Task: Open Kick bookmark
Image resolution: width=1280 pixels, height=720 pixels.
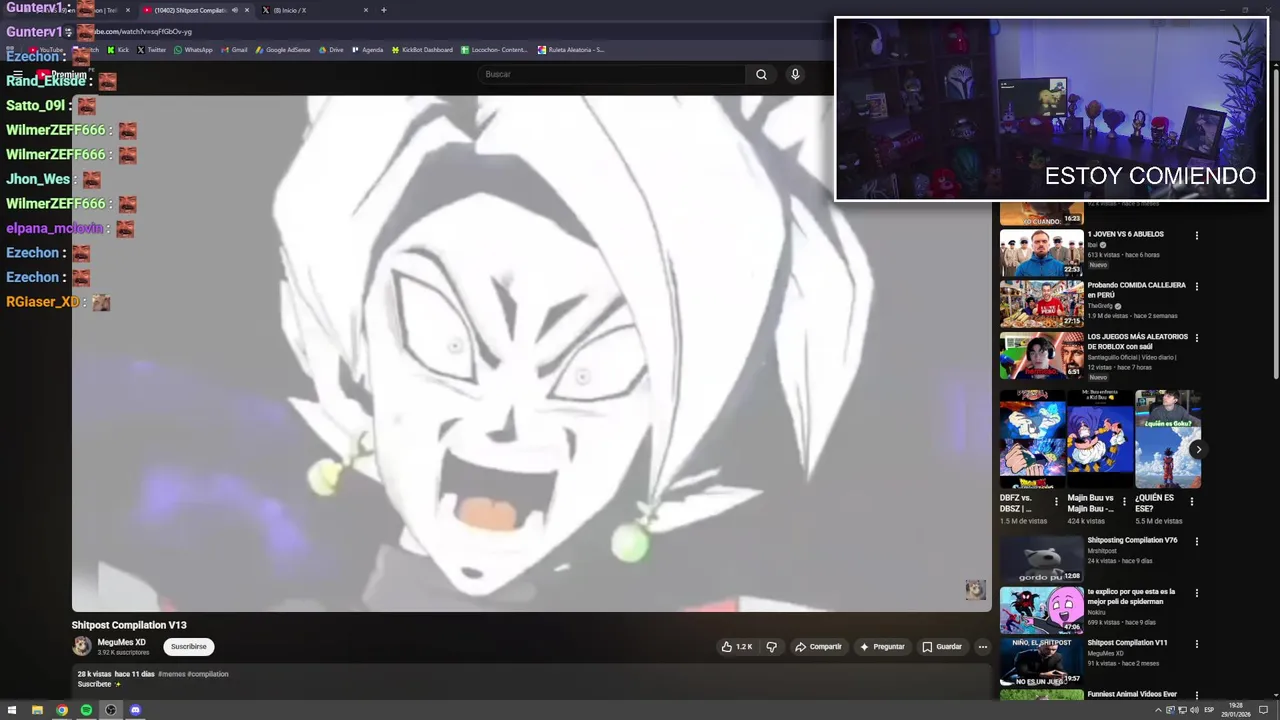Action: [x=118, y=49]
